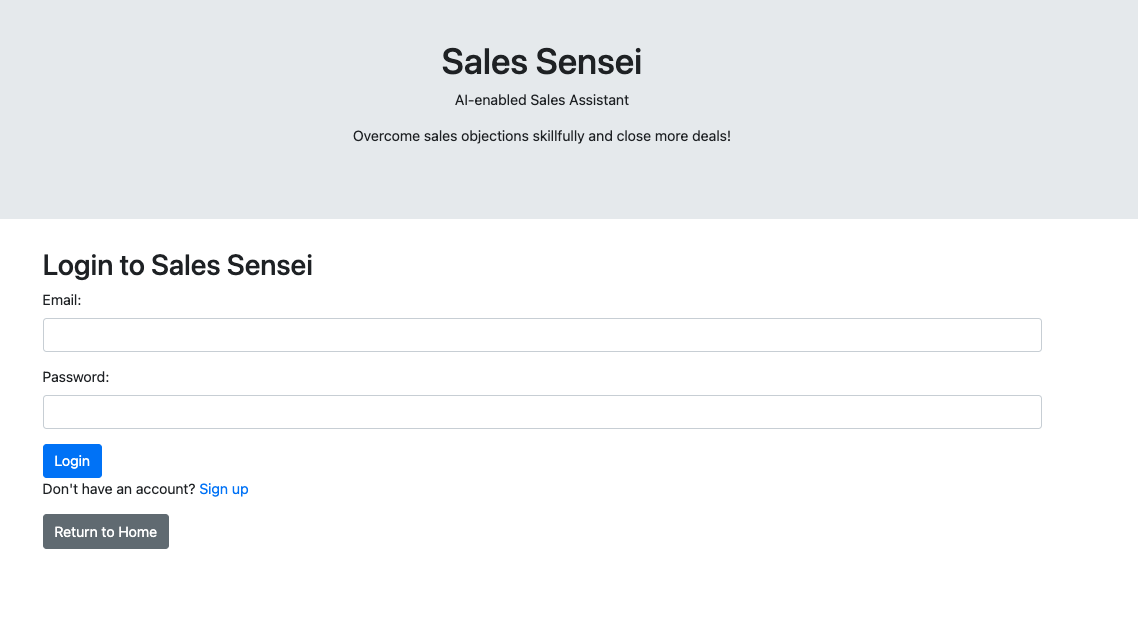Viewport: 1138px width, 625px height.
Task: Go to account registration via Sign up
Action: 224,489
